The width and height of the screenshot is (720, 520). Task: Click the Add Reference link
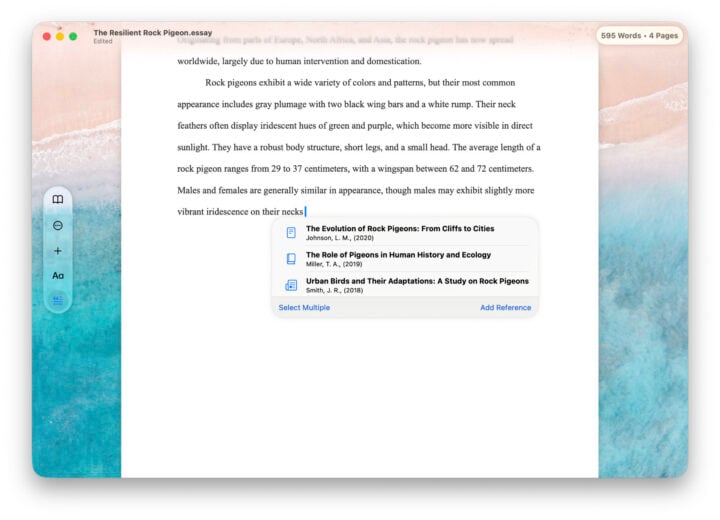pyautogui.click(x=506, y=308)
